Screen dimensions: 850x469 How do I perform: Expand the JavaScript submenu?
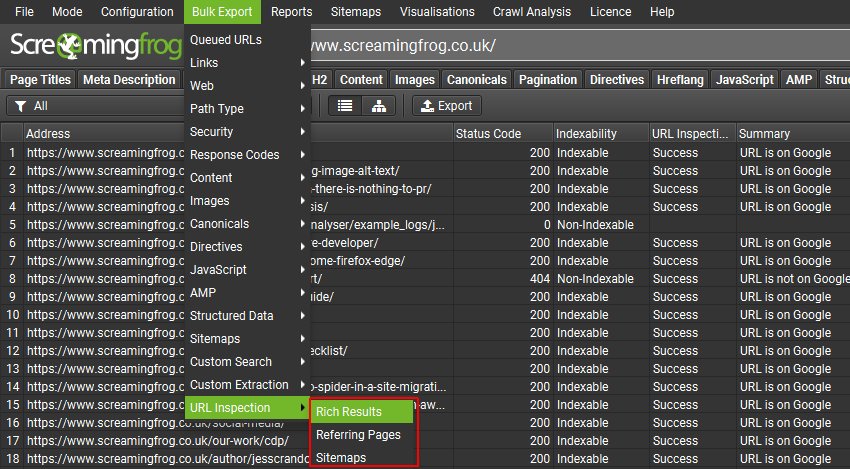[x=247, y=269]
